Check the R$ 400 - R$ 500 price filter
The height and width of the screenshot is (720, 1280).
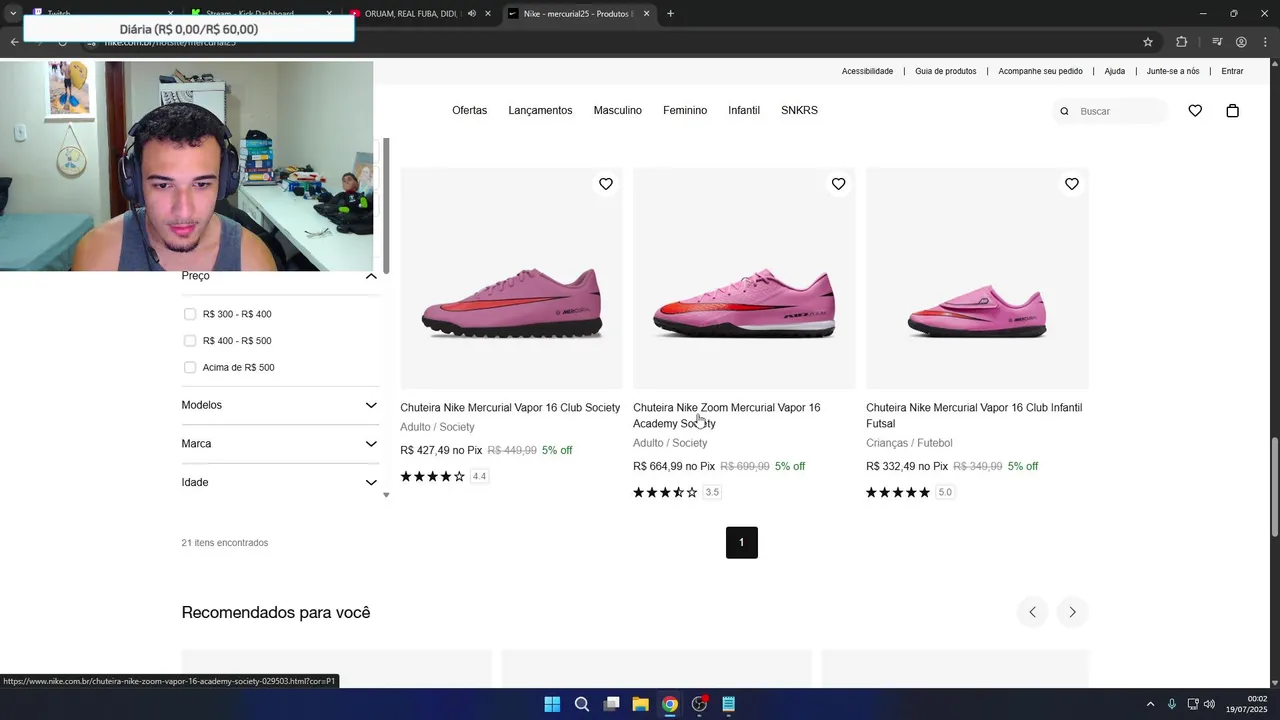[x=190, y=341]
